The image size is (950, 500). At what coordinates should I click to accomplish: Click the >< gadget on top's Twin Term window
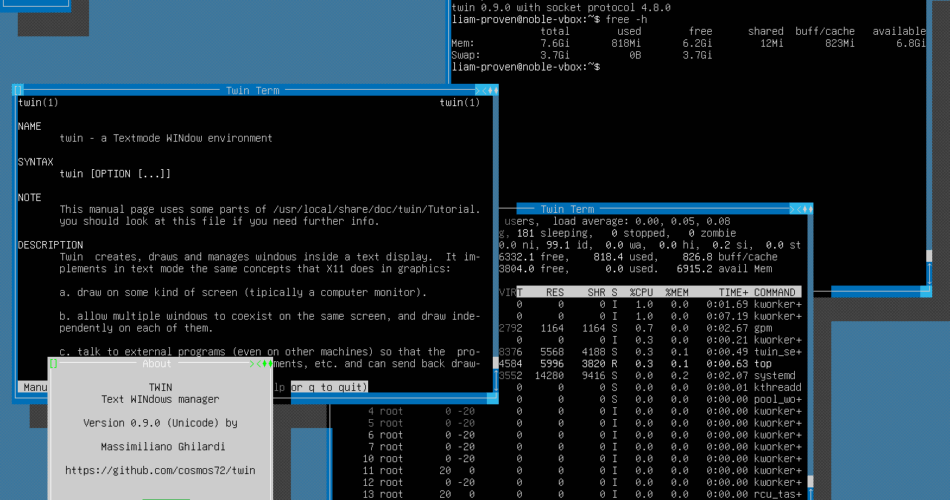tap(794, 209)
